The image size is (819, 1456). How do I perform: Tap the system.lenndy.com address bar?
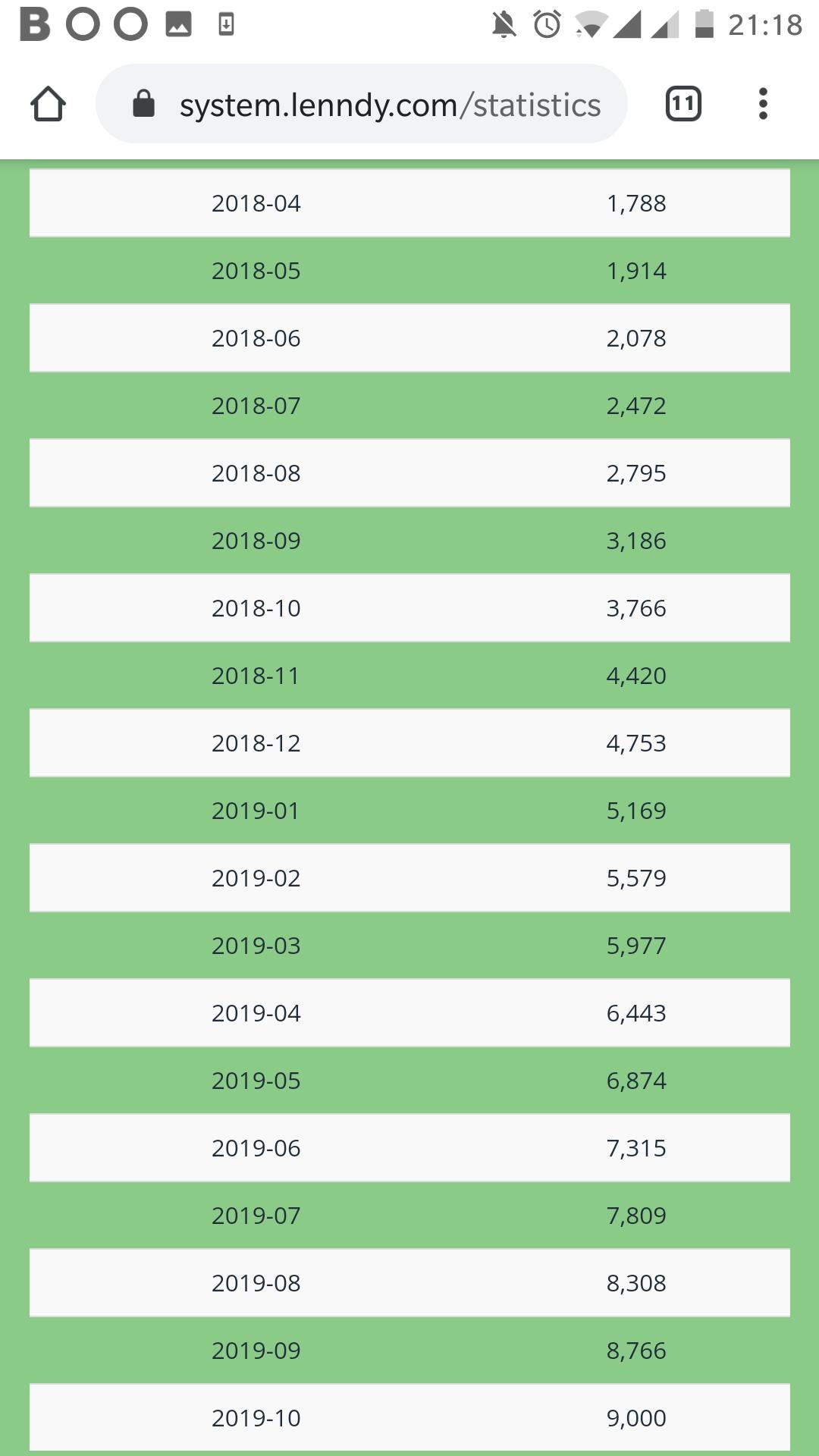(x=389, y=105)
